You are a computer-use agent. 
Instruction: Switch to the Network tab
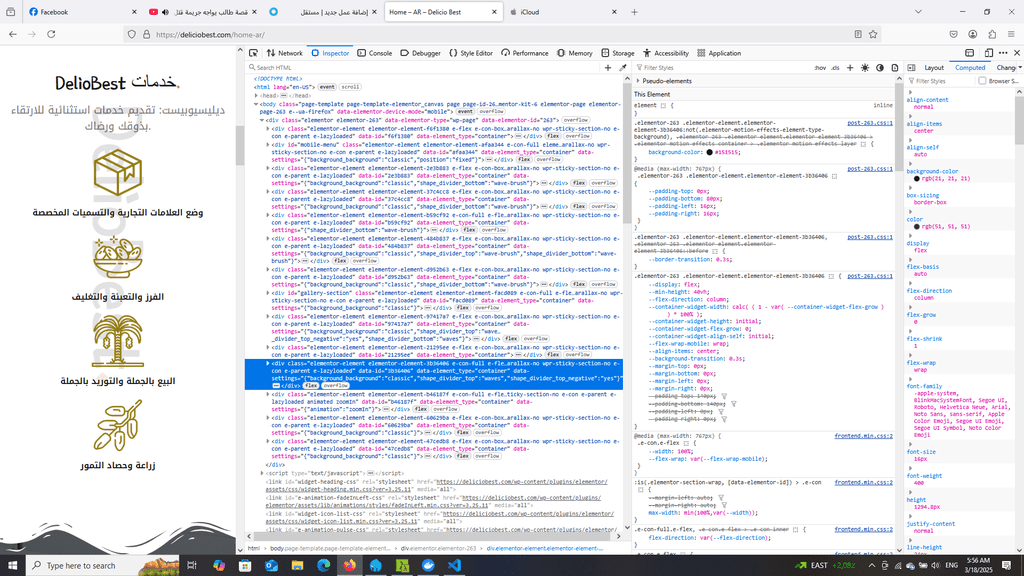coord(284,53)
